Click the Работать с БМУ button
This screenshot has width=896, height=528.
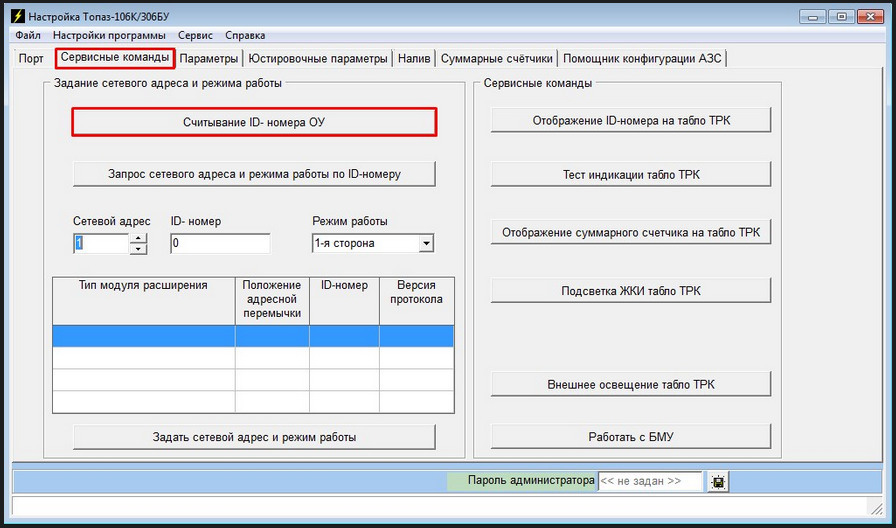coord(631,437)
